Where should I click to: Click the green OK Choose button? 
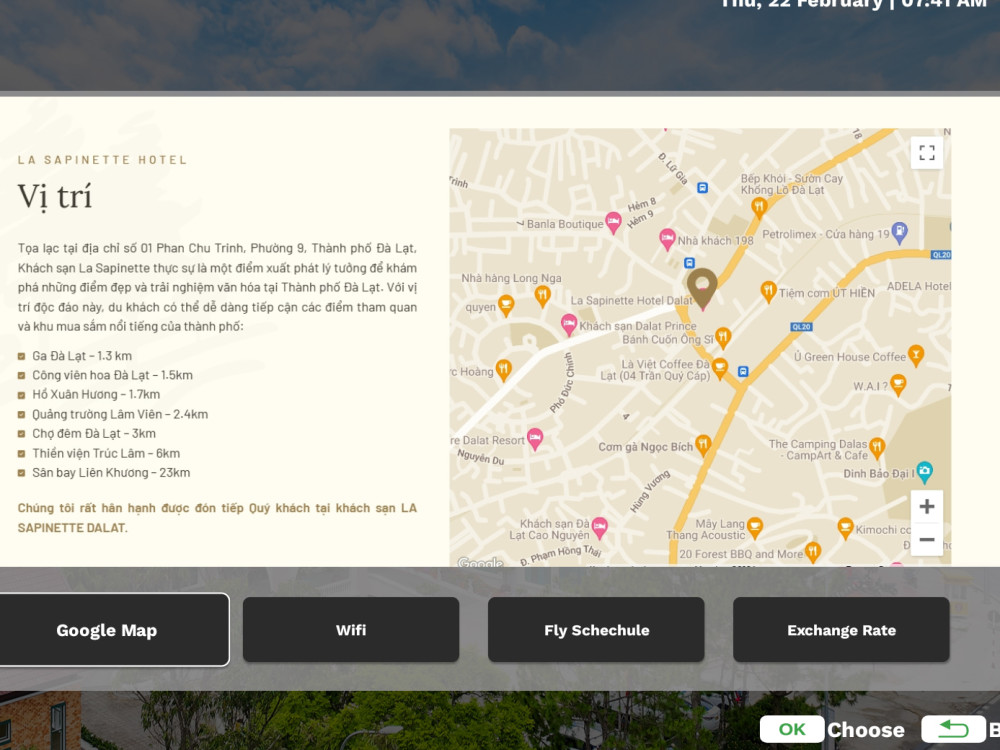click(791, 730)
